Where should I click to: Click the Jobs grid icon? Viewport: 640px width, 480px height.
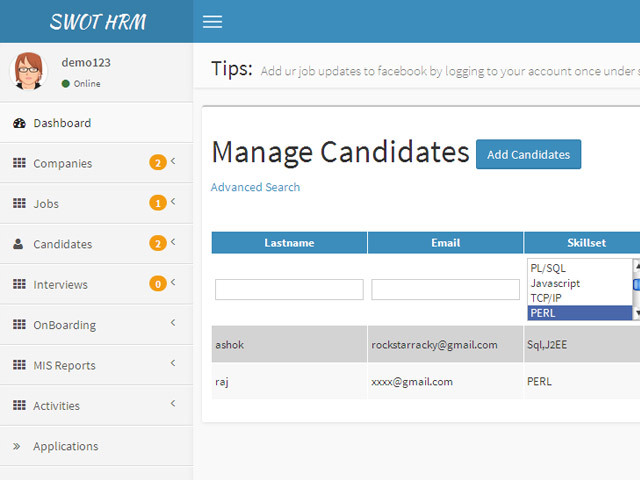tap(19, 204)
